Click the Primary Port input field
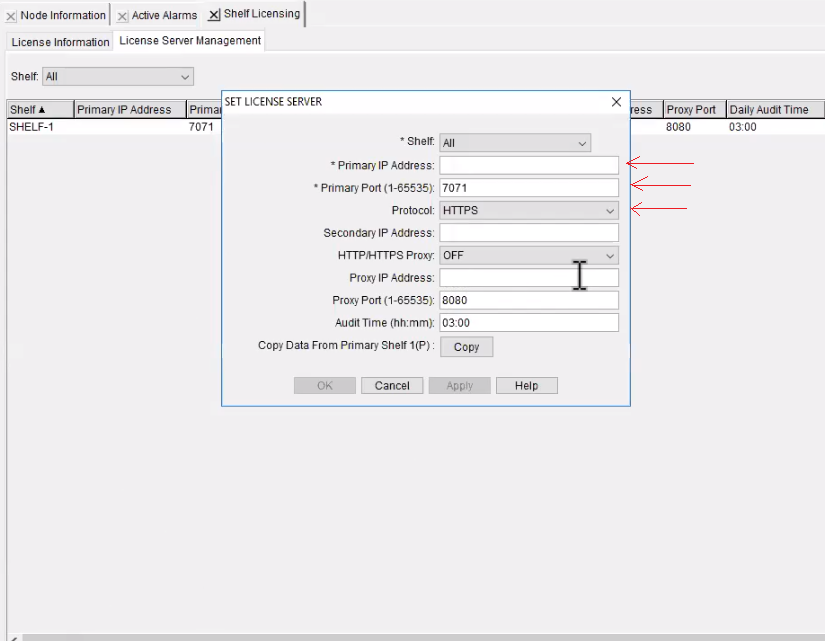825x641 pixels. pos(529,188)
